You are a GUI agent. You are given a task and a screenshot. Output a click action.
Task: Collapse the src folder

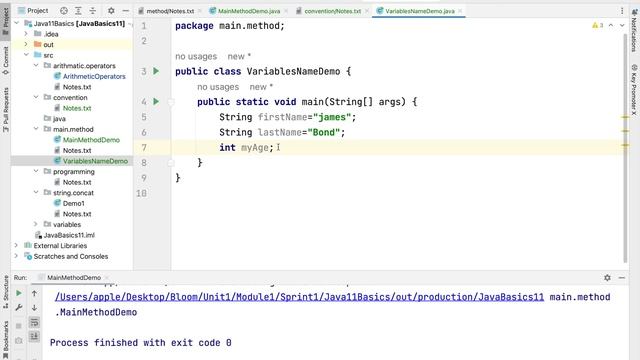click(26, 55)
